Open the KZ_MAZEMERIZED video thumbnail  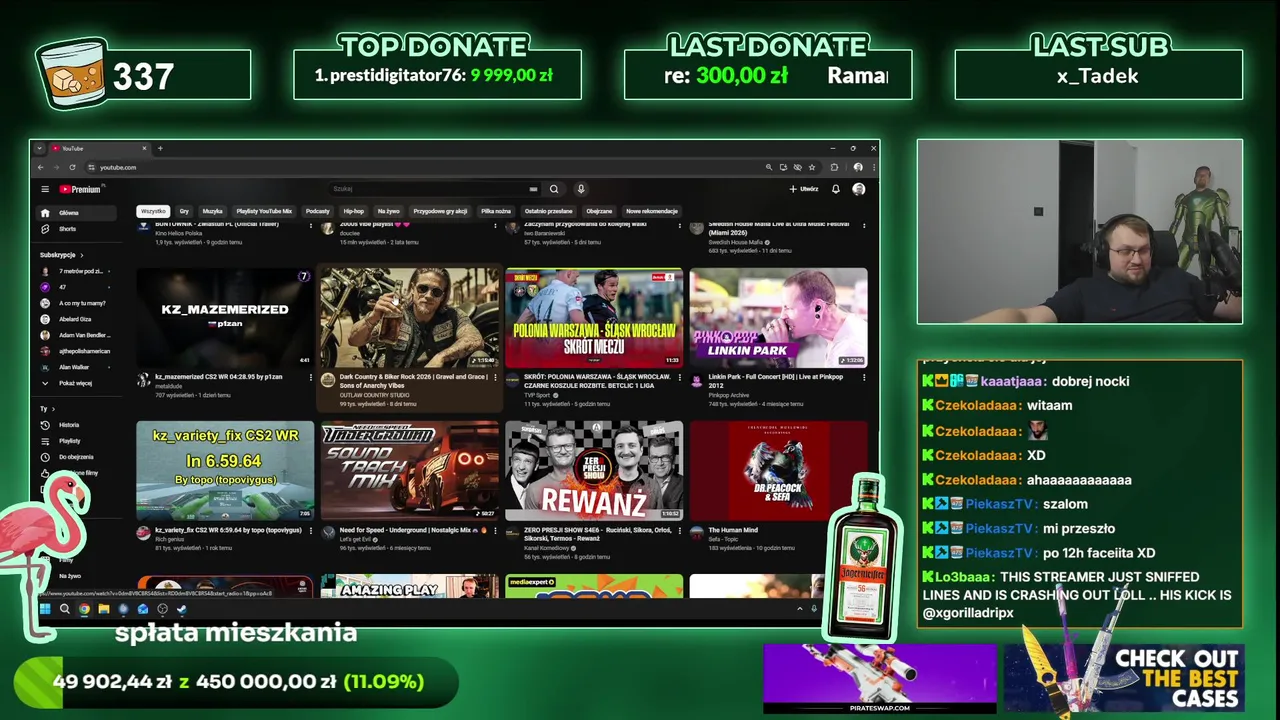(x=225, y=317)
